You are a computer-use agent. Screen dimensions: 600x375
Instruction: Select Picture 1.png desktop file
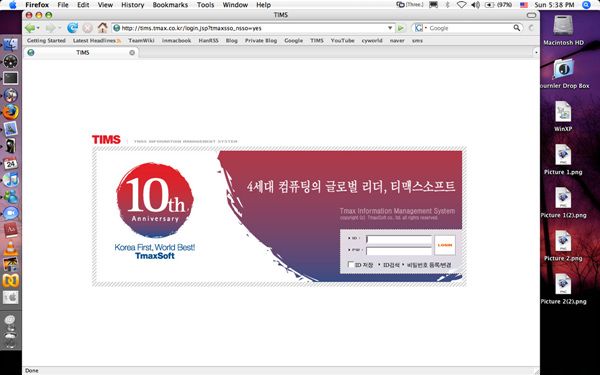pyautogui.click(x=563, y=160)
